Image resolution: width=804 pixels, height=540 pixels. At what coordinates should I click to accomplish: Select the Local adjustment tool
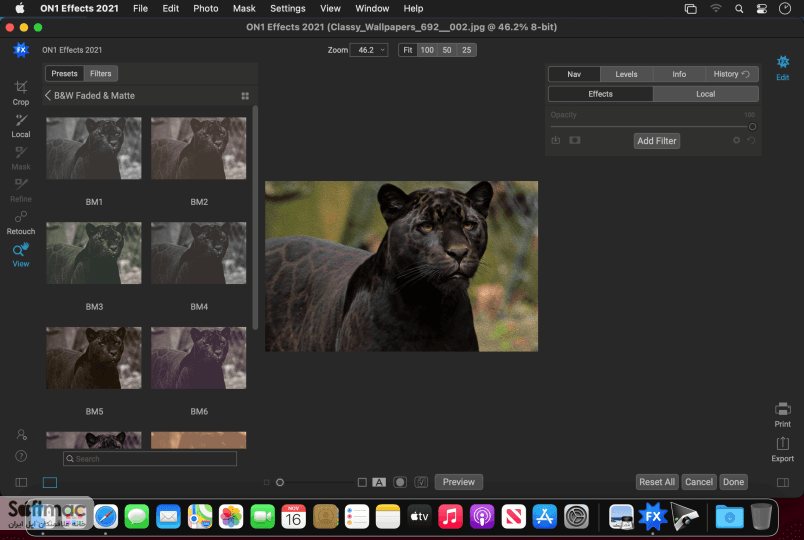[21, 126]
